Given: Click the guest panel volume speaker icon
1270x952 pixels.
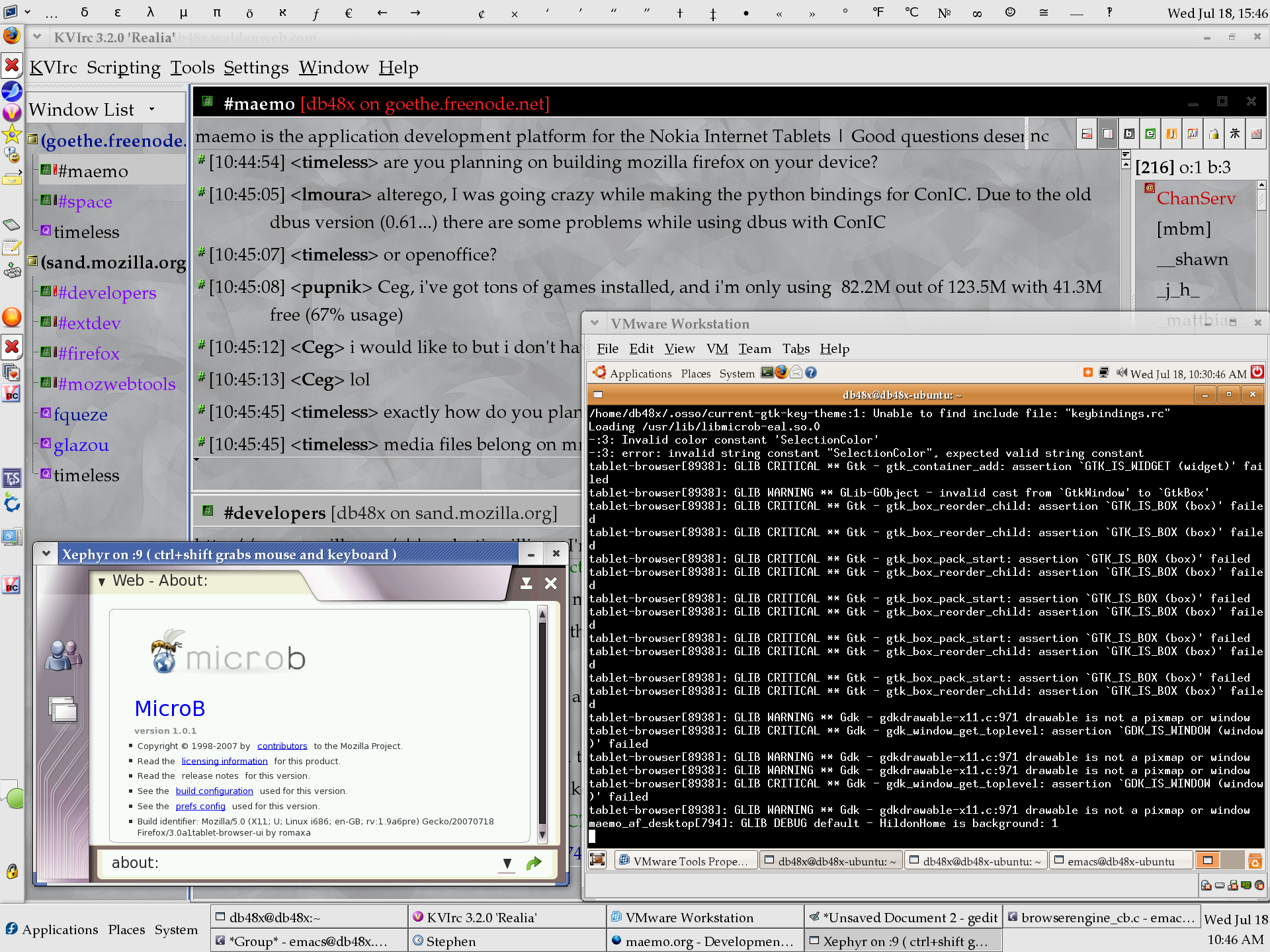Looking at the screenshot, I should [1122, 373].
